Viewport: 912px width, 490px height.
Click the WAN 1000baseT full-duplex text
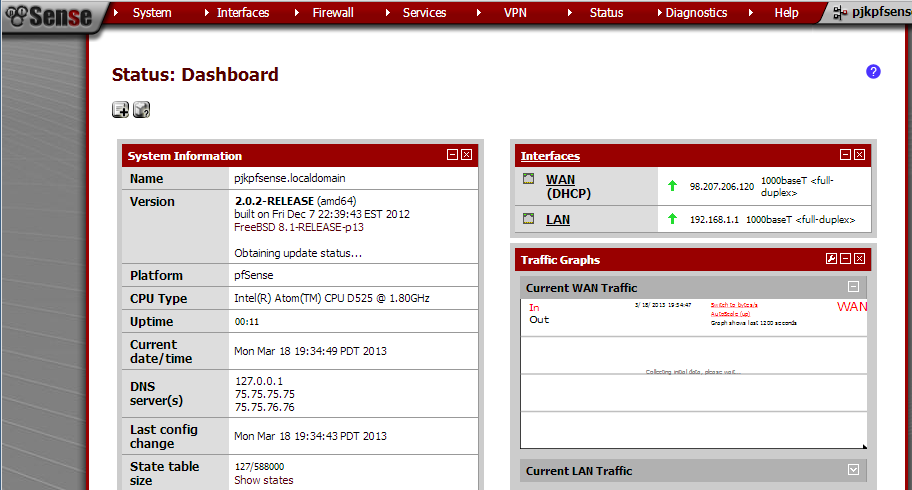797,186
